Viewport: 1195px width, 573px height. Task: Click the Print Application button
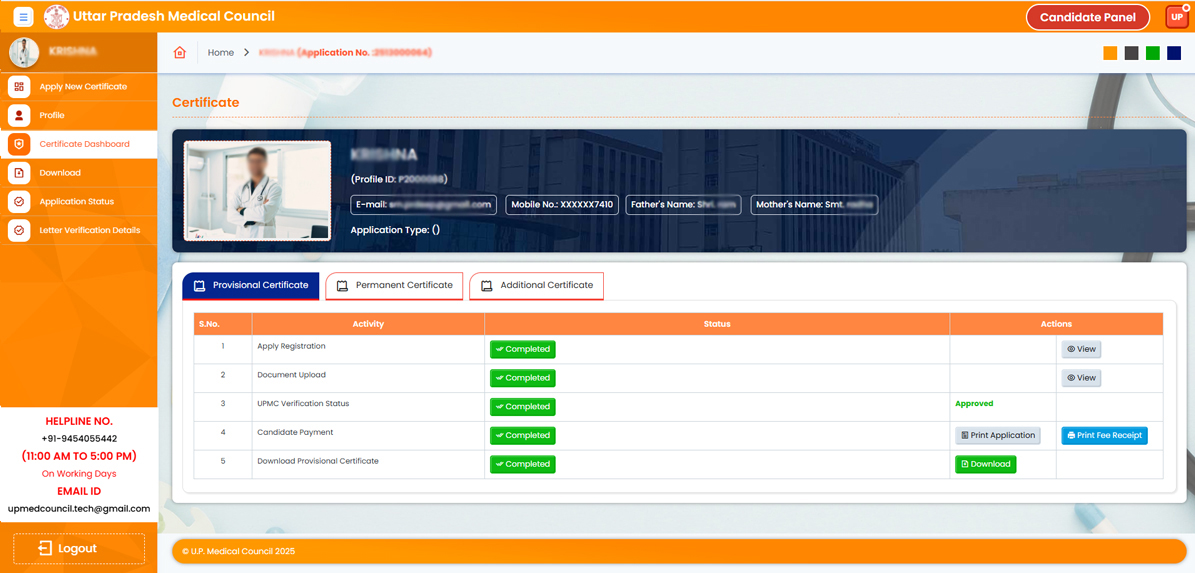[997, 436]
